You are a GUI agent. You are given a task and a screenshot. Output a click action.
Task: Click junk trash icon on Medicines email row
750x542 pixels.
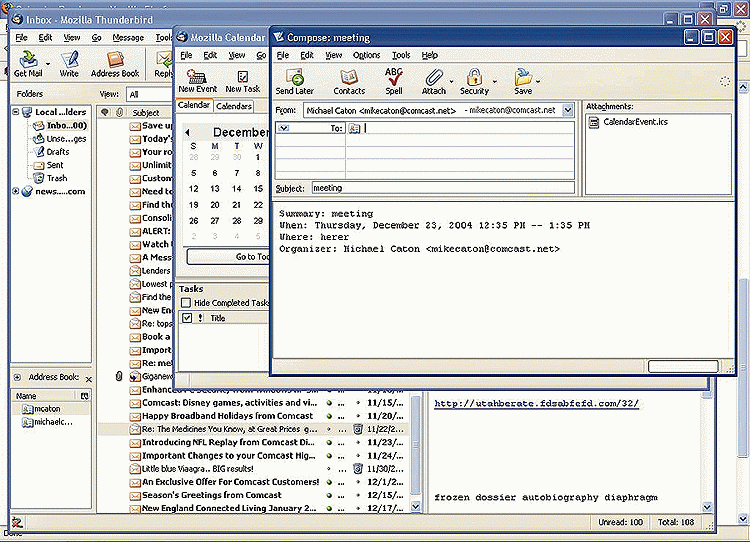[x=357, y=429]
